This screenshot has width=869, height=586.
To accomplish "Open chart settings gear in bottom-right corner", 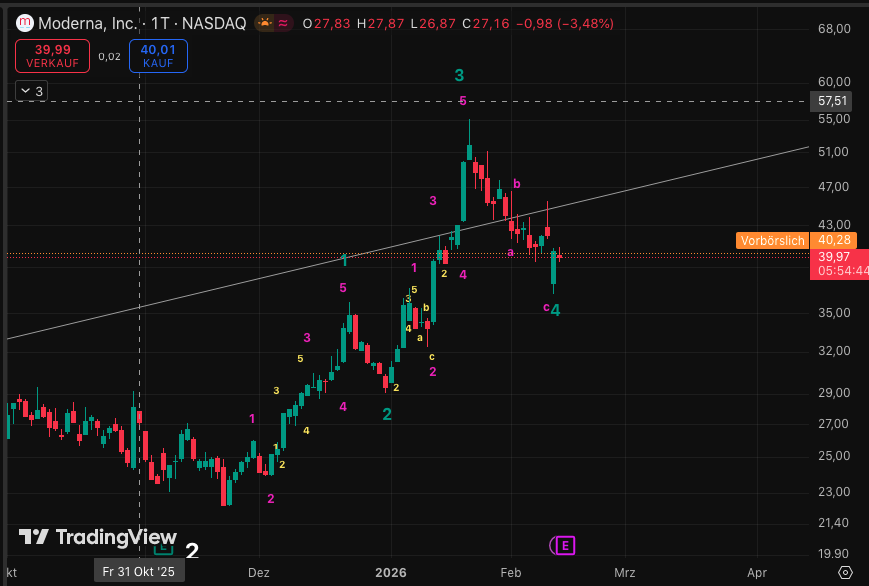I will [845, 572].
